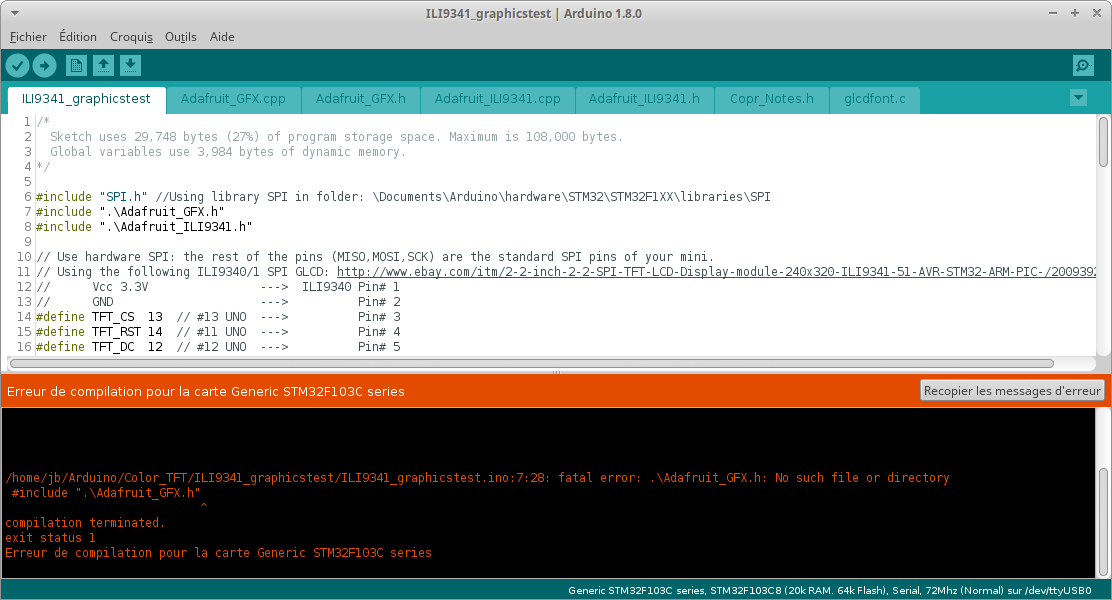Click the fatal error message in console
This screenshot has height=600, width=1112.
pyautogui.click(x=477, y=478)
